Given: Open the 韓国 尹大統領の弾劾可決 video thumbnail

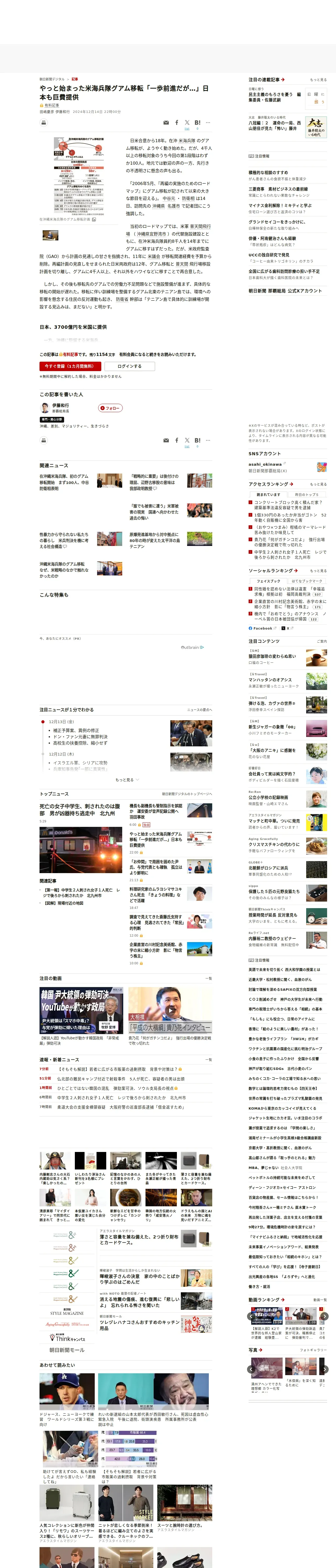Looking at the screenshot, I should 81,1010.
